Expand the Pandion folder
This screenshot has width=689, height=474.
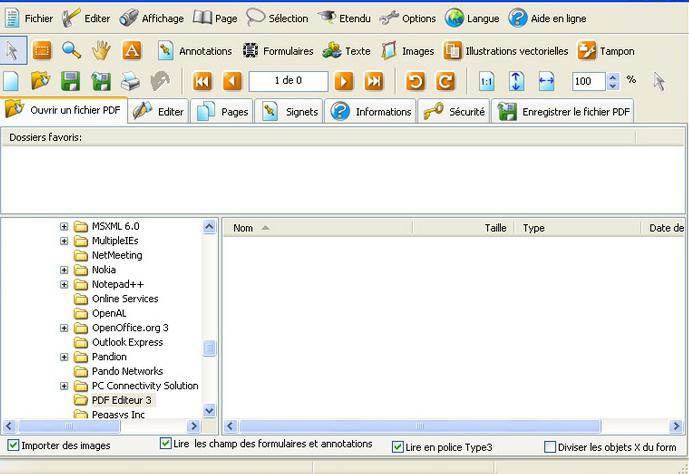(x=64, y=357)
